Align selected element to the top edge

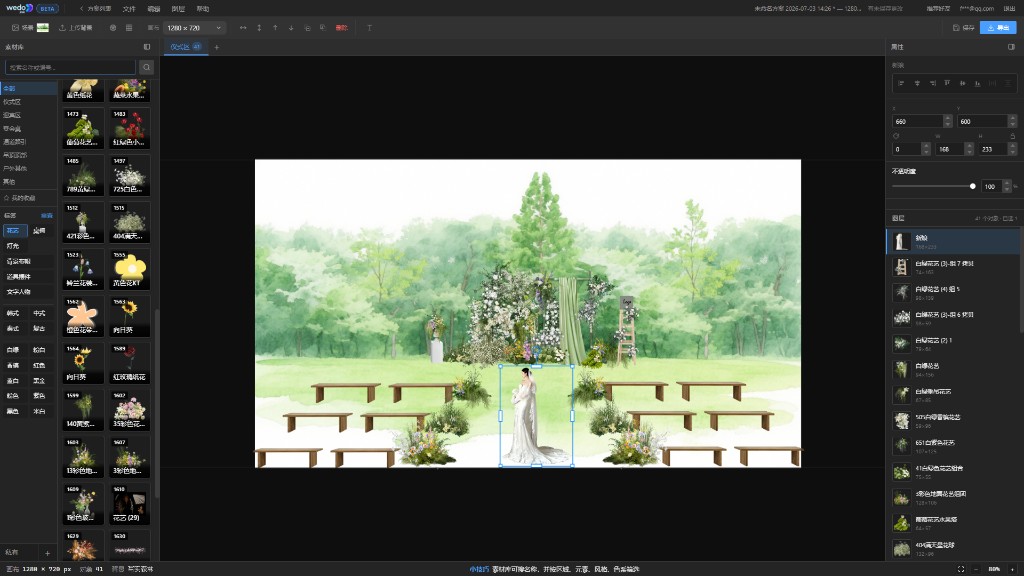[947, 84]
